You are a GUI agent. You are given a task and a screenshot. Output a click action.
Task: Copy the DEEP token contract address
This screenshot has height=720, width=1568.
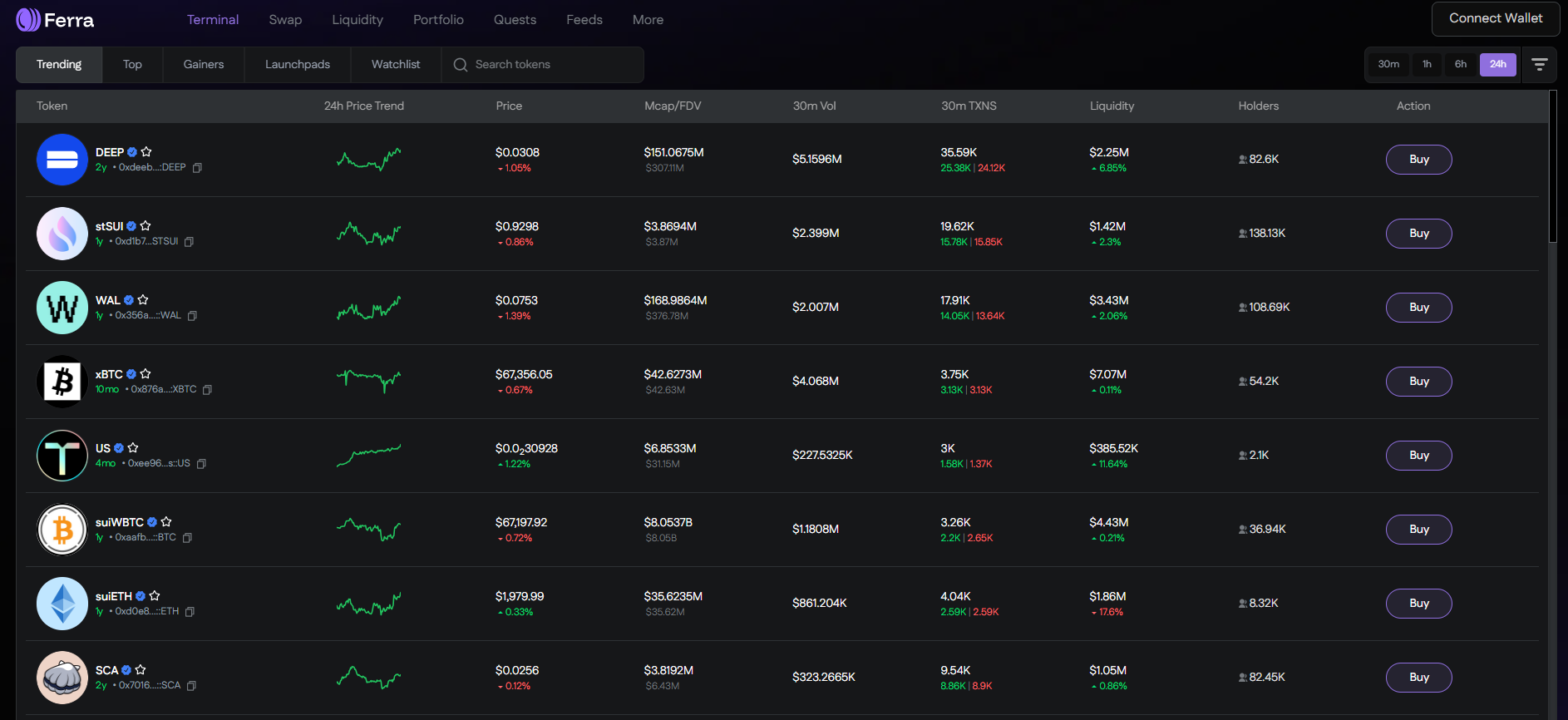point(197,168)
